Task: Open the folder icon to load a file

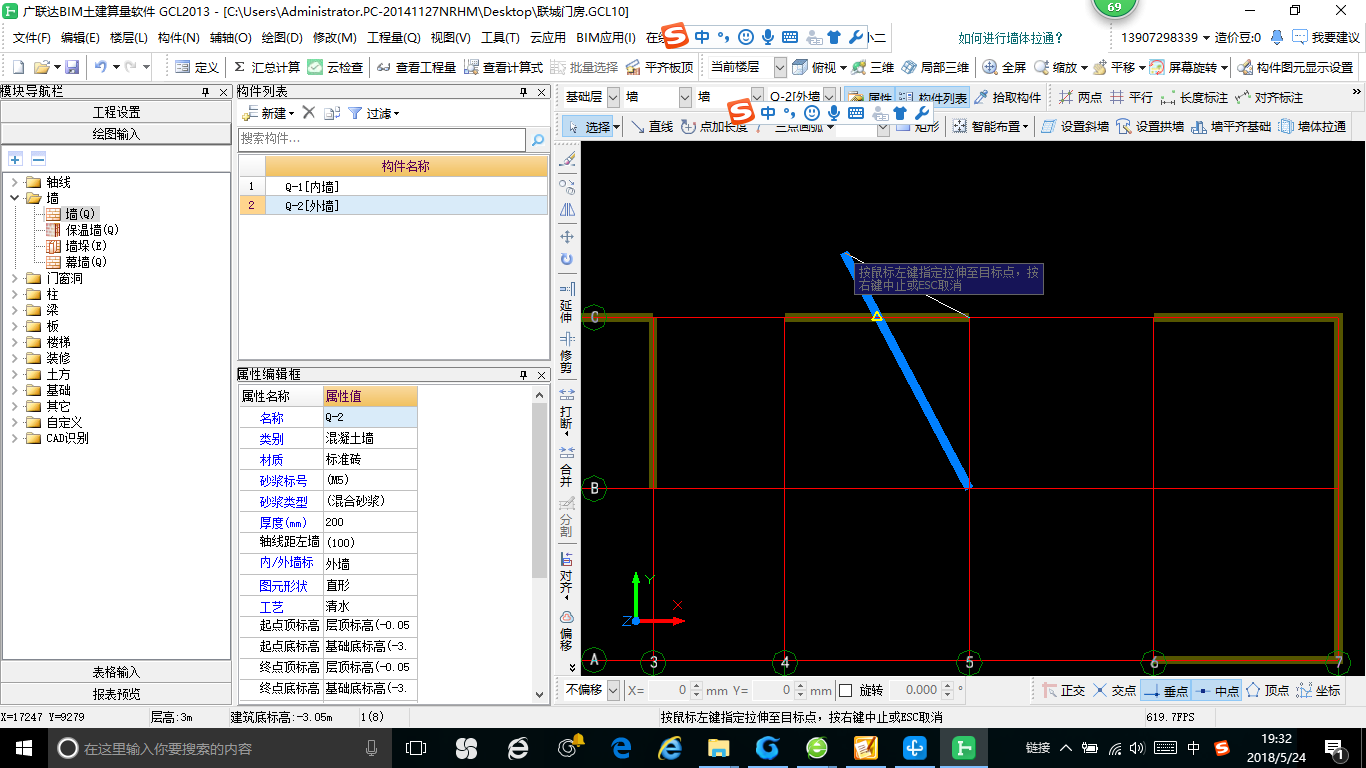Action: pos(41,67)
